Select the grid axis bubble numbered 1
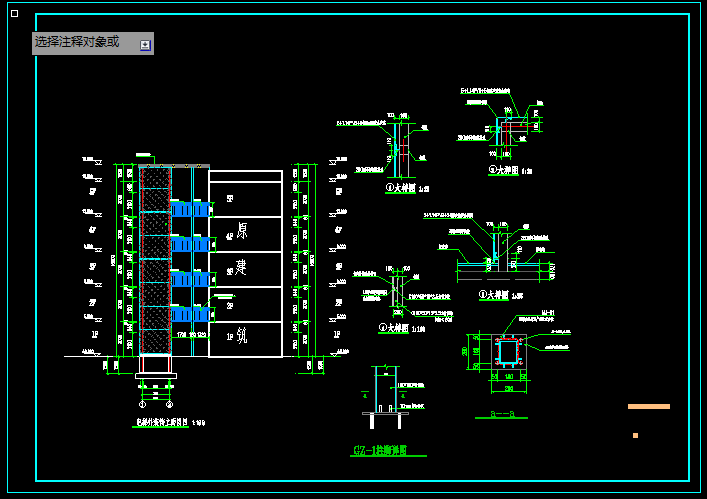This screenshot has height=499, width=707. 142,404
